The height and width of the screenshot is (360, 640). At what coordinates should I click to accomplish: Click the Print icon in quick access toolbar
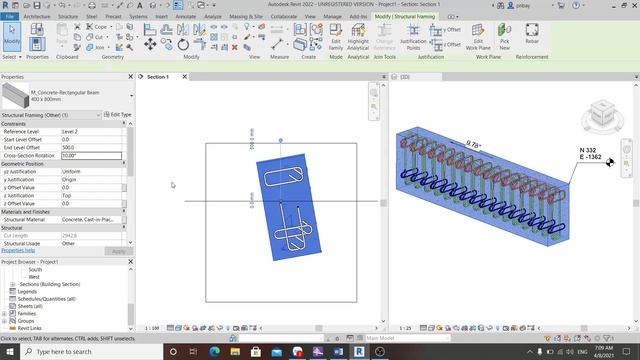click(x=92, y=5)
